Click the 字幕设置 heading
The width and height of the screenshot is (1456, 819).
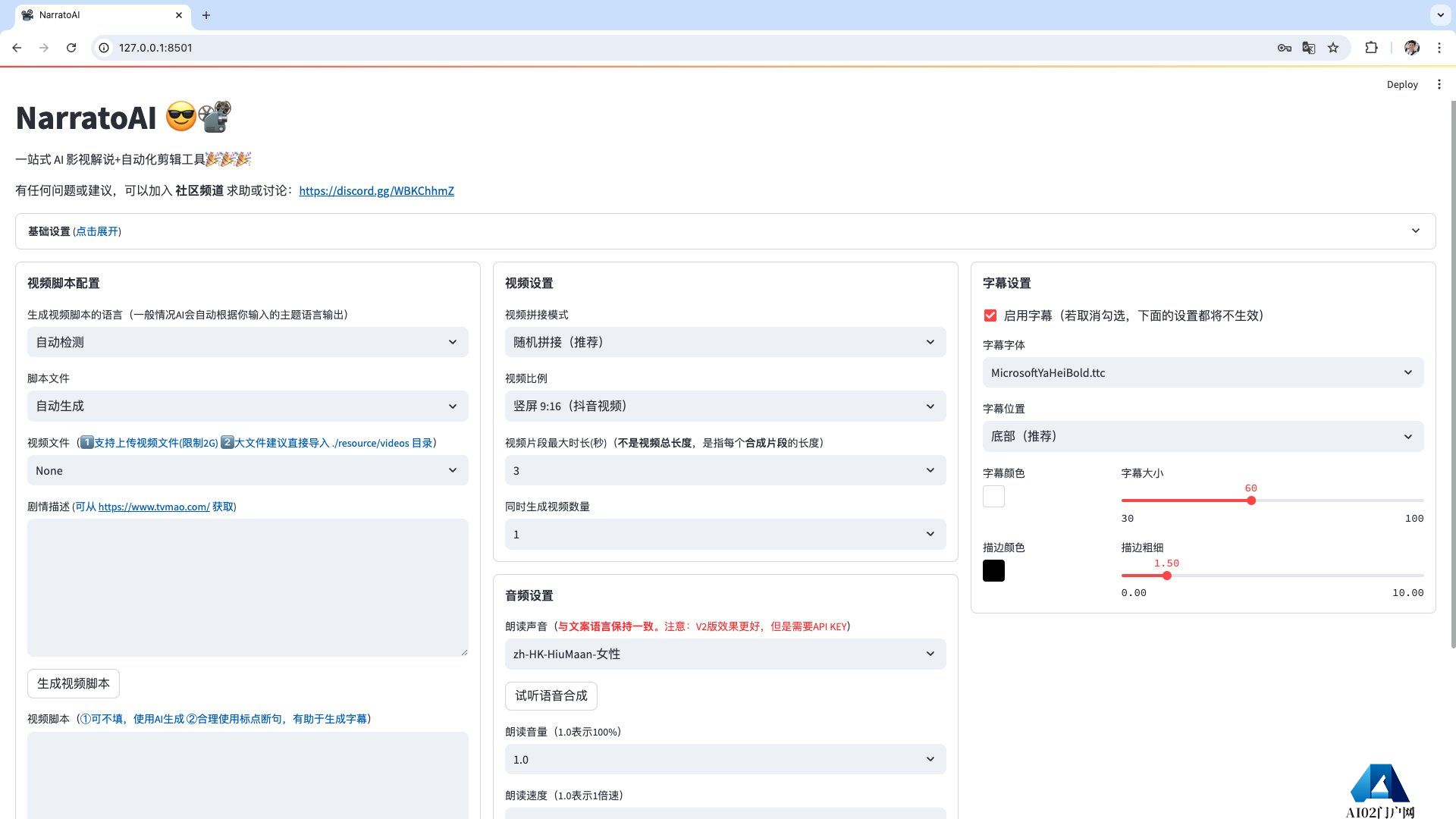tap(1007, 283)
